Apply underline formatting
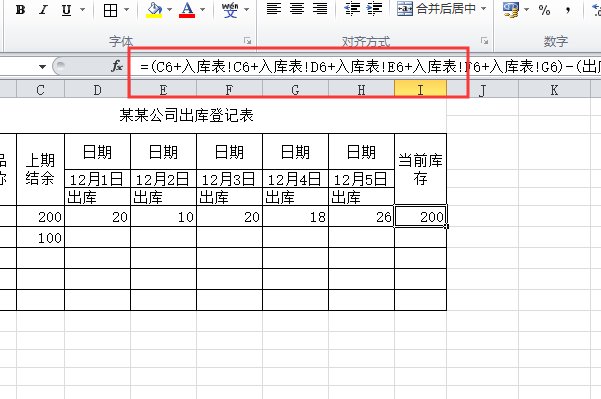601x399 pixels. 66,10
